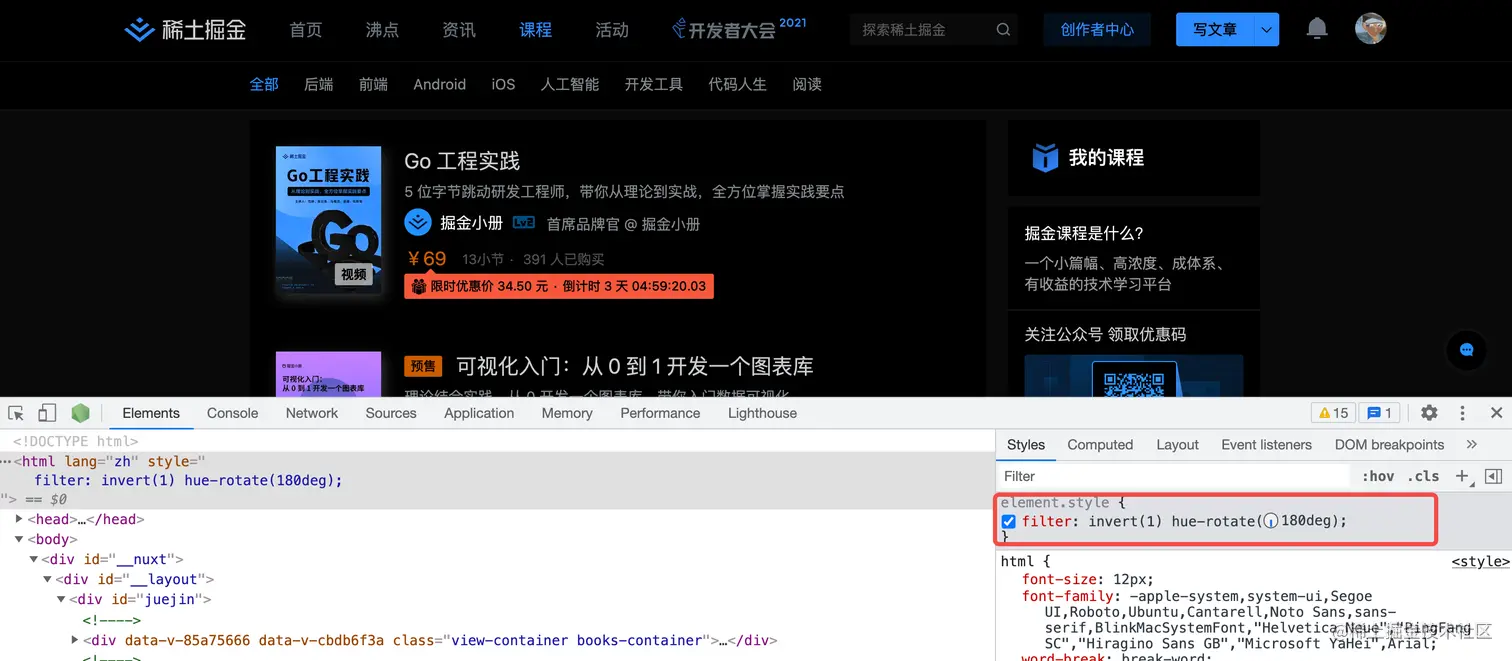Click the 写文章 button
The width and height of the screenshot is (1512, 661).
point(1215,30)
